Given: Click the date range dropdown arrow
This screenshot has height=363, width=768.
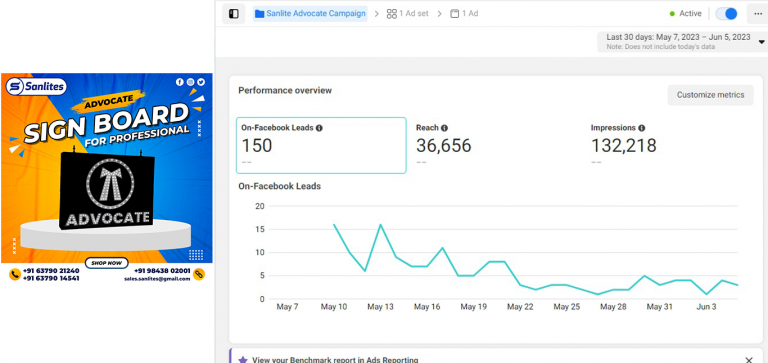Looking at the screenshot, I should click(762, 42).
